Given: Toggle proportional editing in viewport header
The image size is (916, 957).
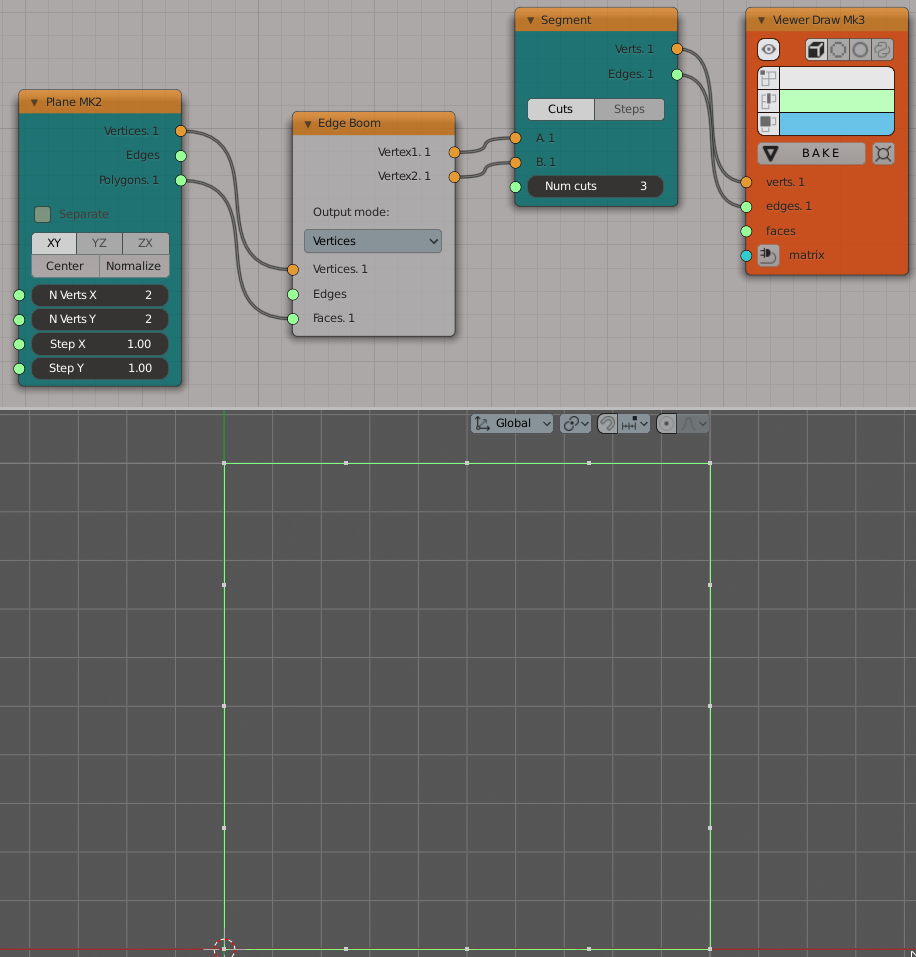Looking at the screenshot, I should pos(667,423).
